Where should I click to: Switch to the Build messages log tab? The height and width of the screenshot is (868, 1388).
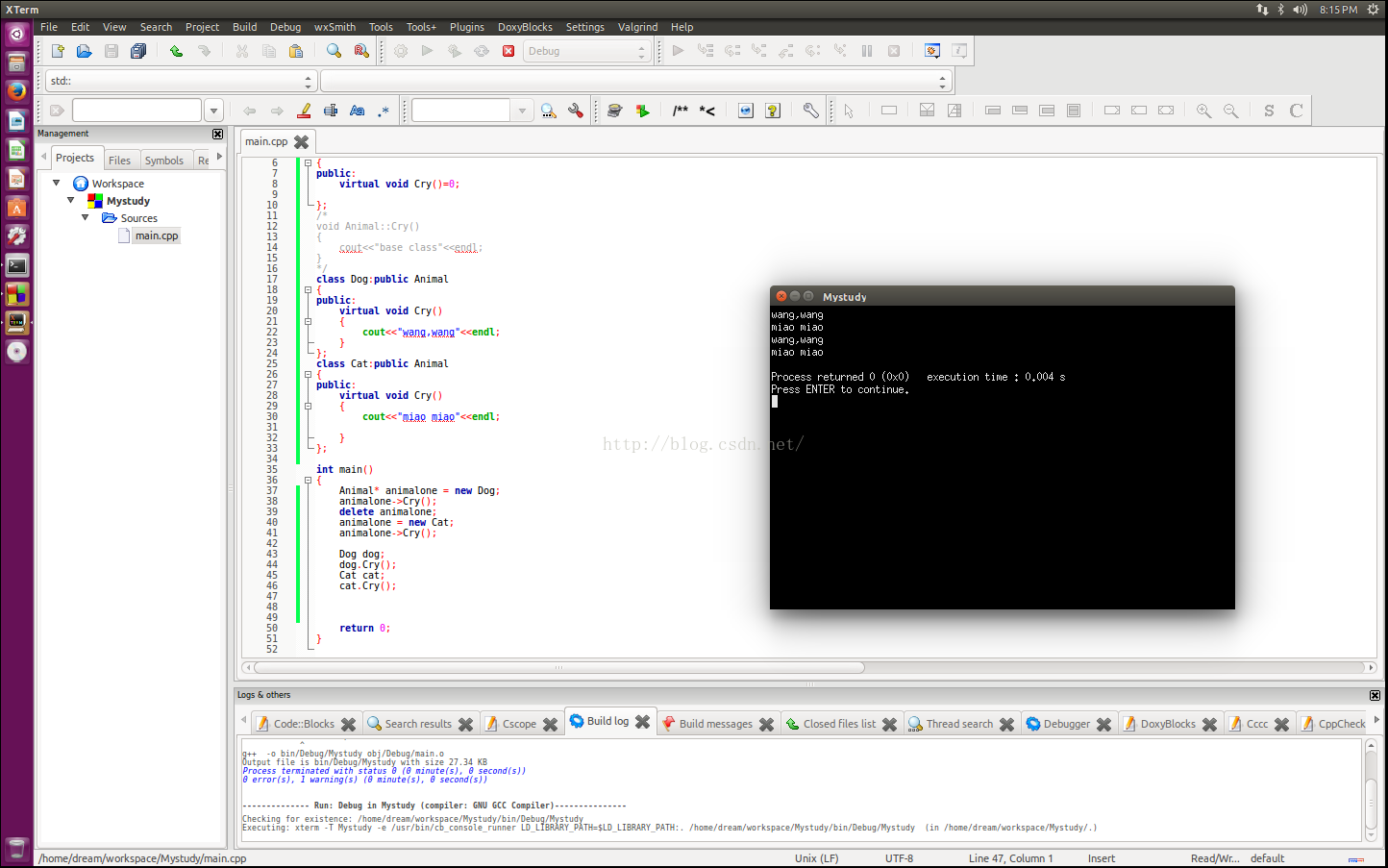click(x=716, y=724)
